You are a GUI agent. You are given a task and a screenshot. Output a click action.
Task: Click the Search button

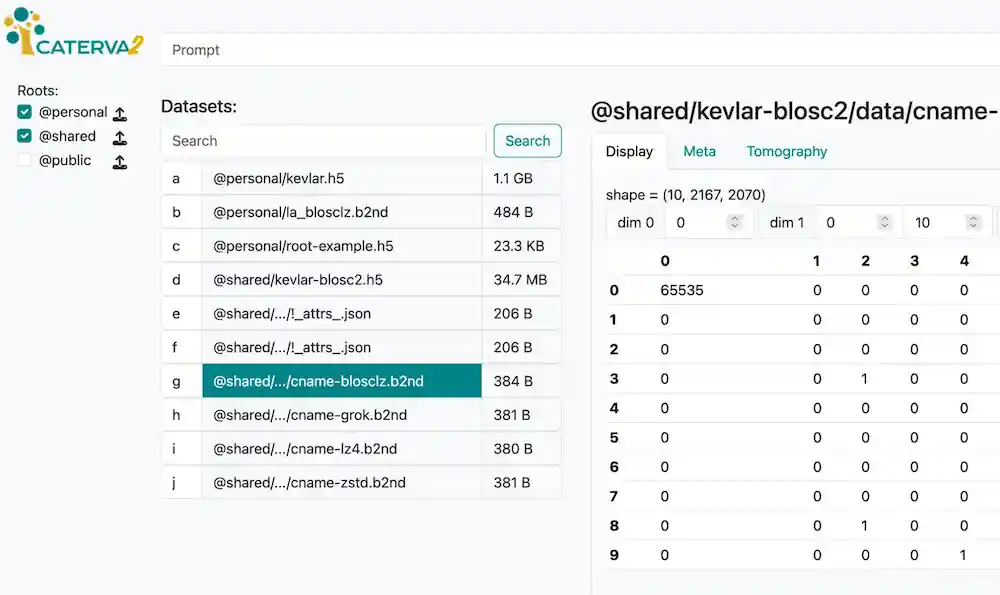tap(527, 141)
